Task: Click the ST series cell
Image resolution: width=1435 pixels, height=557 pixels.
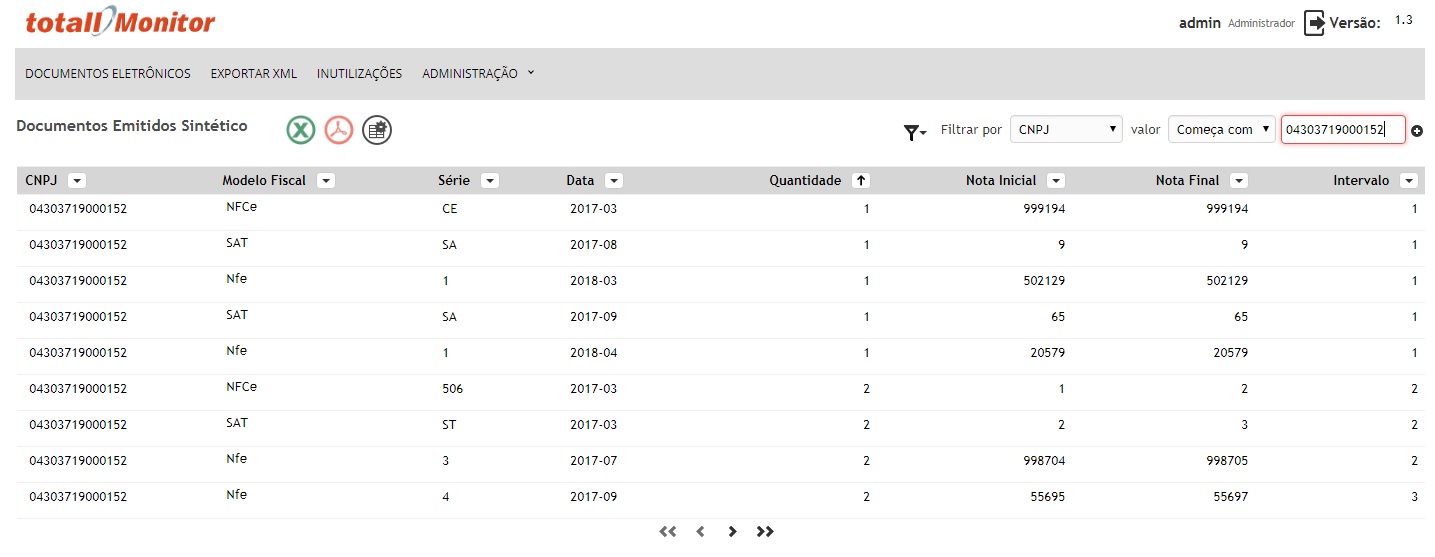Action: [x=449, y=425]
